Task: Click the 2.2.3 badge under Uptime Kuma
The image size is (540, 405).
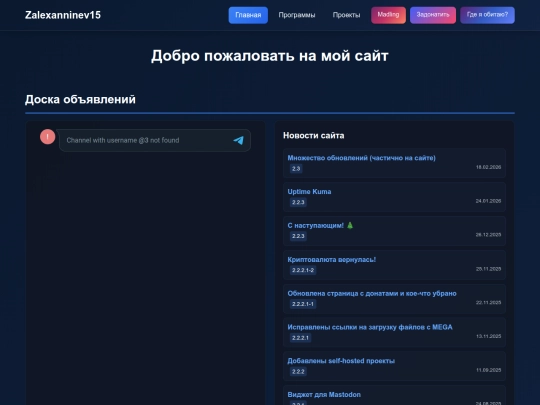Action: pos(298,202)
